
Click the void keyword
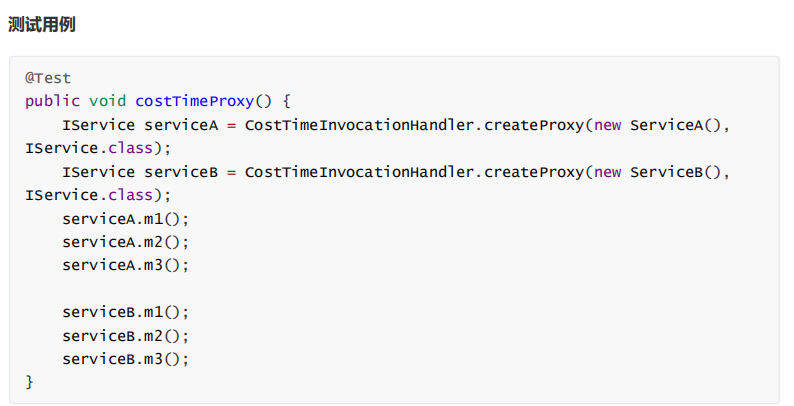coord(107,101)
